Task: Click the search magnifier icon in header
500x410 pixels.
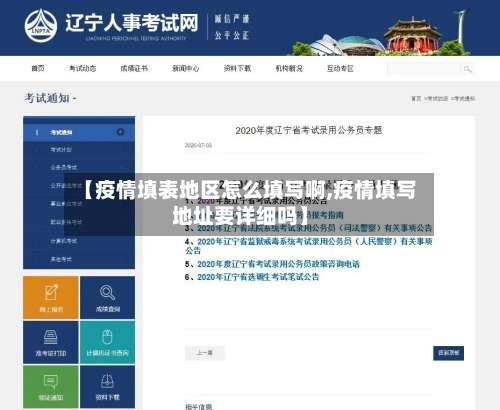Action: (467, 69)
